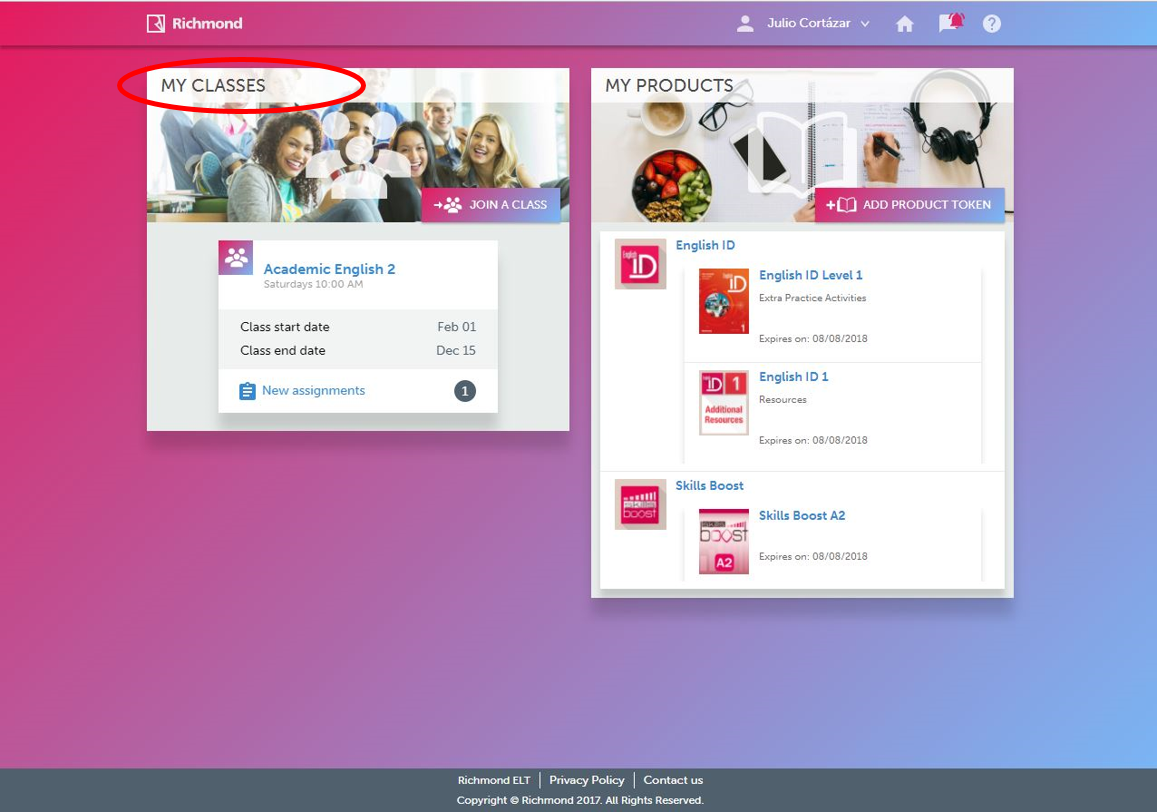1157x812 pixels.
Task: Open English ID 1 Additional Resources thumbnail
Action: pyautogui.click(x=723, y=403)
